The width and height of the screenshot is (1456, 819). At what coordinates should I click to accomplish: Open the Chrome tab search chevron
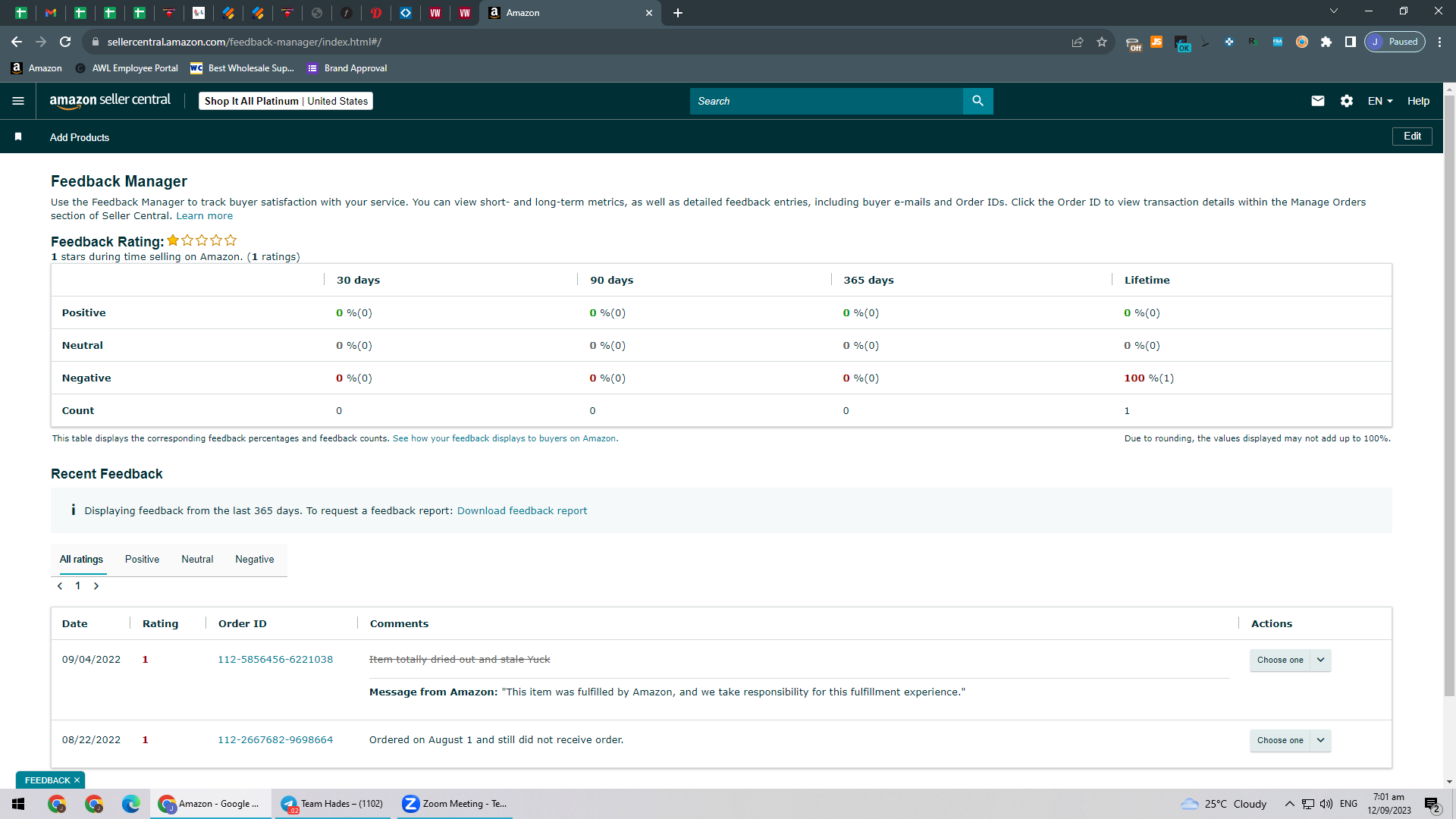point(1334,11)
